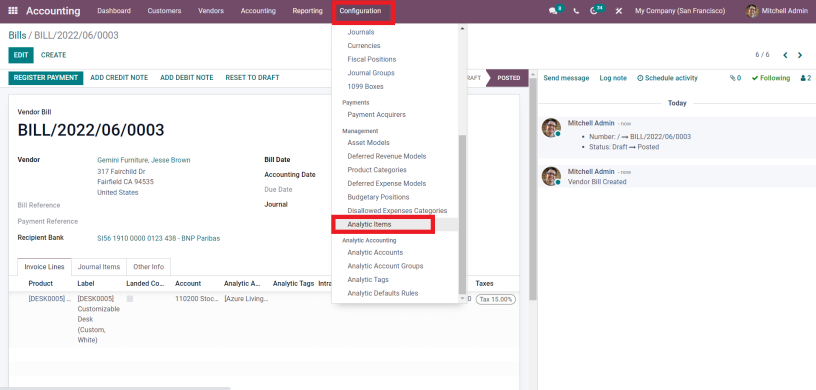The height and width of the screenshot is (390, 816).
Task: Tick the Landed Costs checkbox on DESK0005 line
Action: pos(130,299)
